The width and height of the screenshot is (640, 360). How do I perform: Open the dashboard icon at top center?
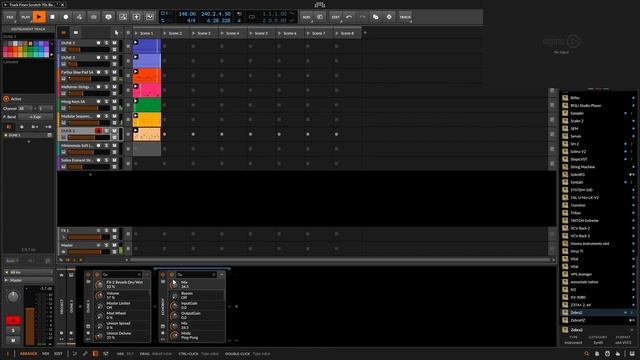pos(320,4)
